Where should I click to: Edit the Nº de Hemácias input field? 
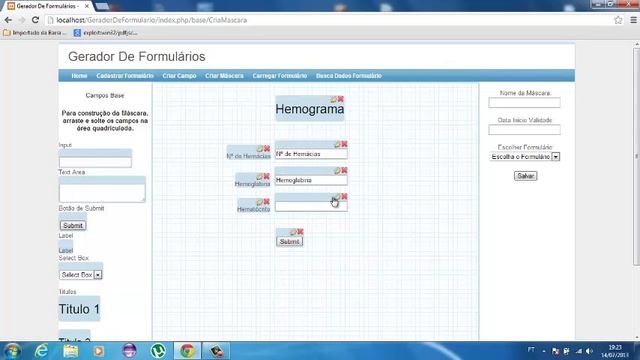coord(337,144)
